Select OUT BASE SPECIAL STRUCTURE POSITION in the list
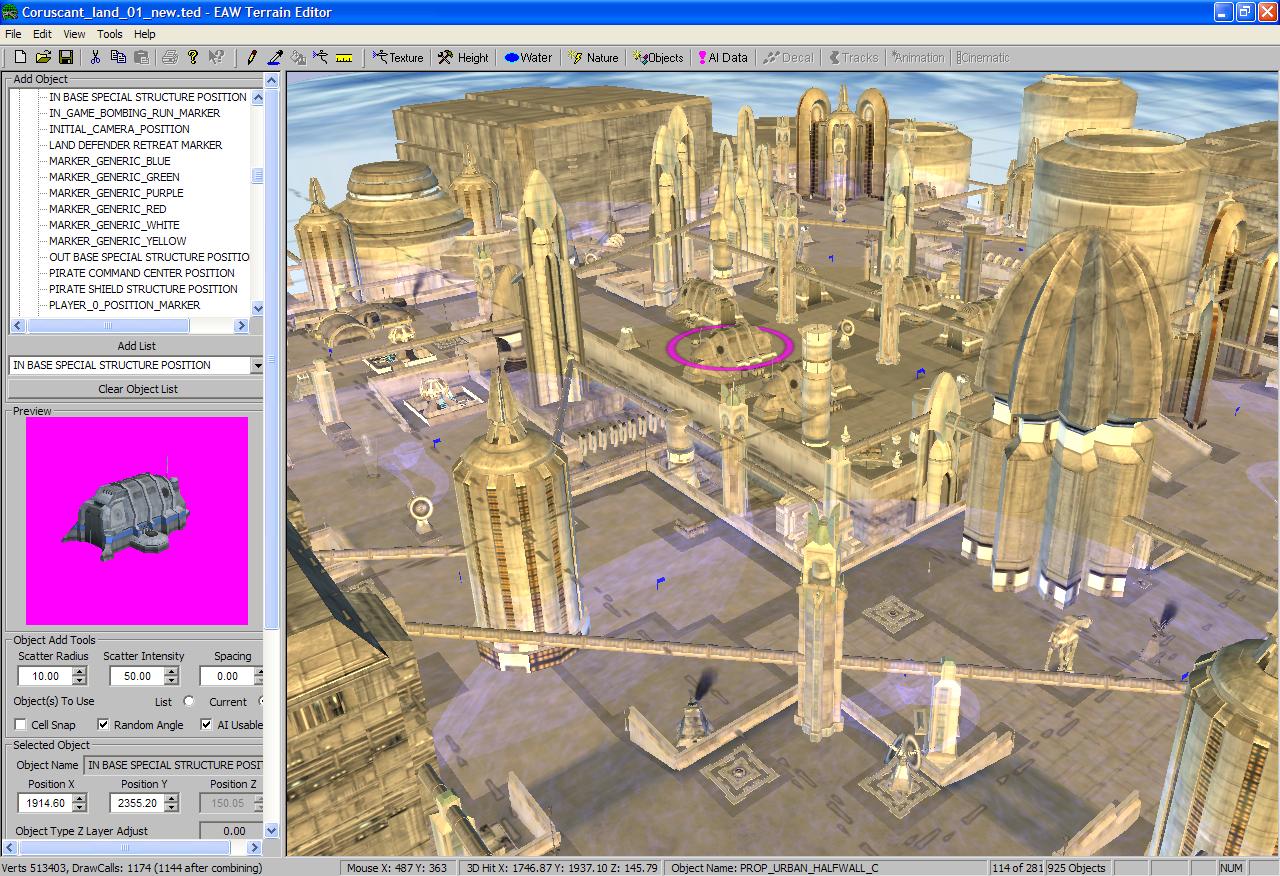1280x876 pixels. point(149,257)
